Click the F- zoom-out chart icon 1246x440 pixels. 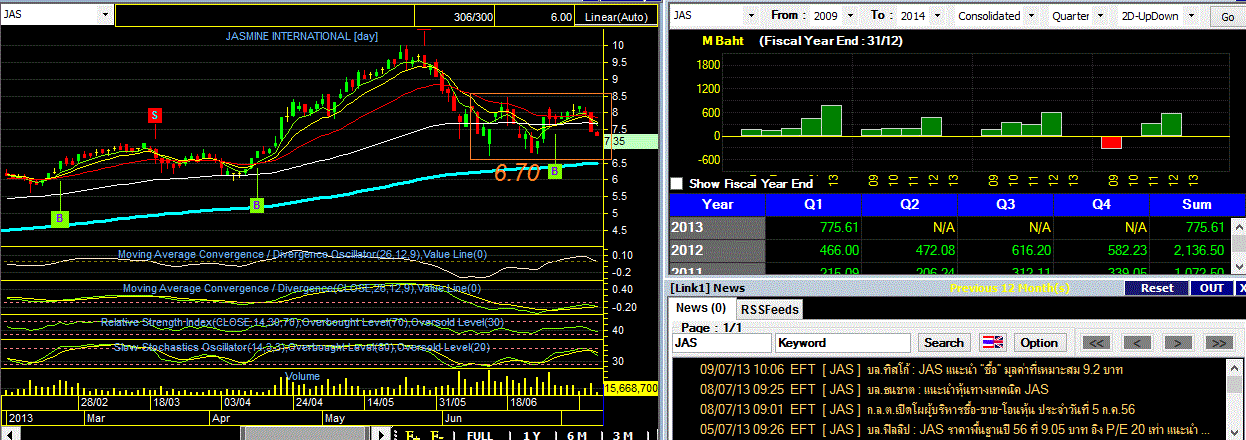(437, 435)
